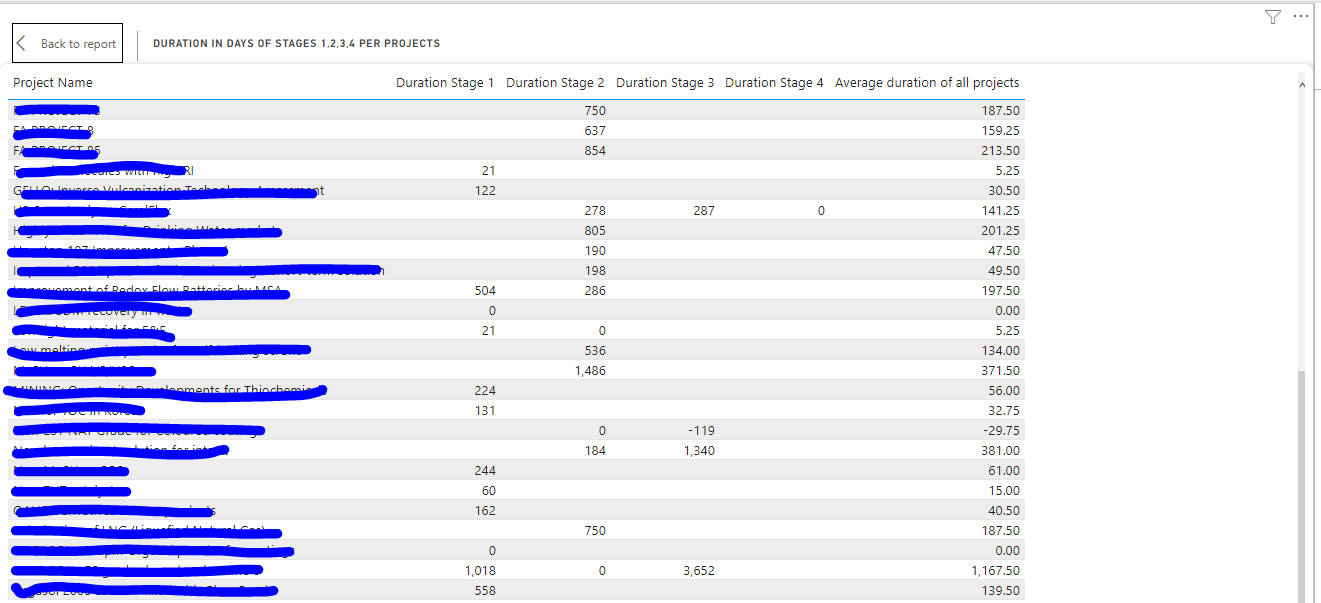This screenshot has width=1321, height=603.
Task: Select the Stage 1 cell showing 162
Action: click(x=485, y=511)
